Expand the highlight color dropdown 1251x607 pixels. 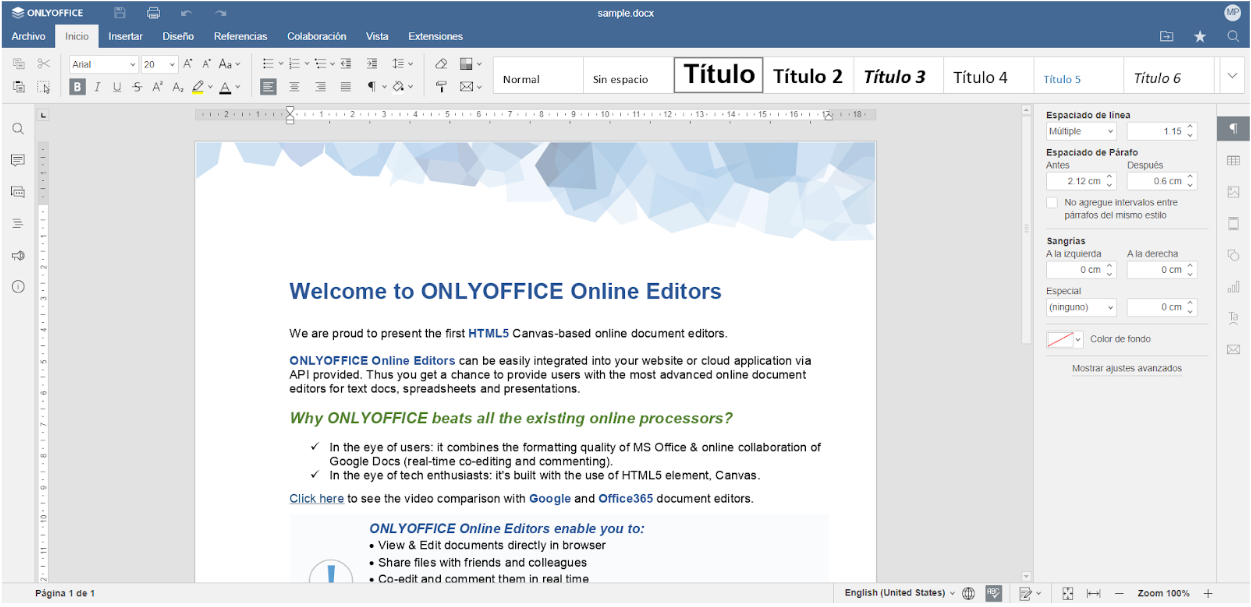[208, 87]
